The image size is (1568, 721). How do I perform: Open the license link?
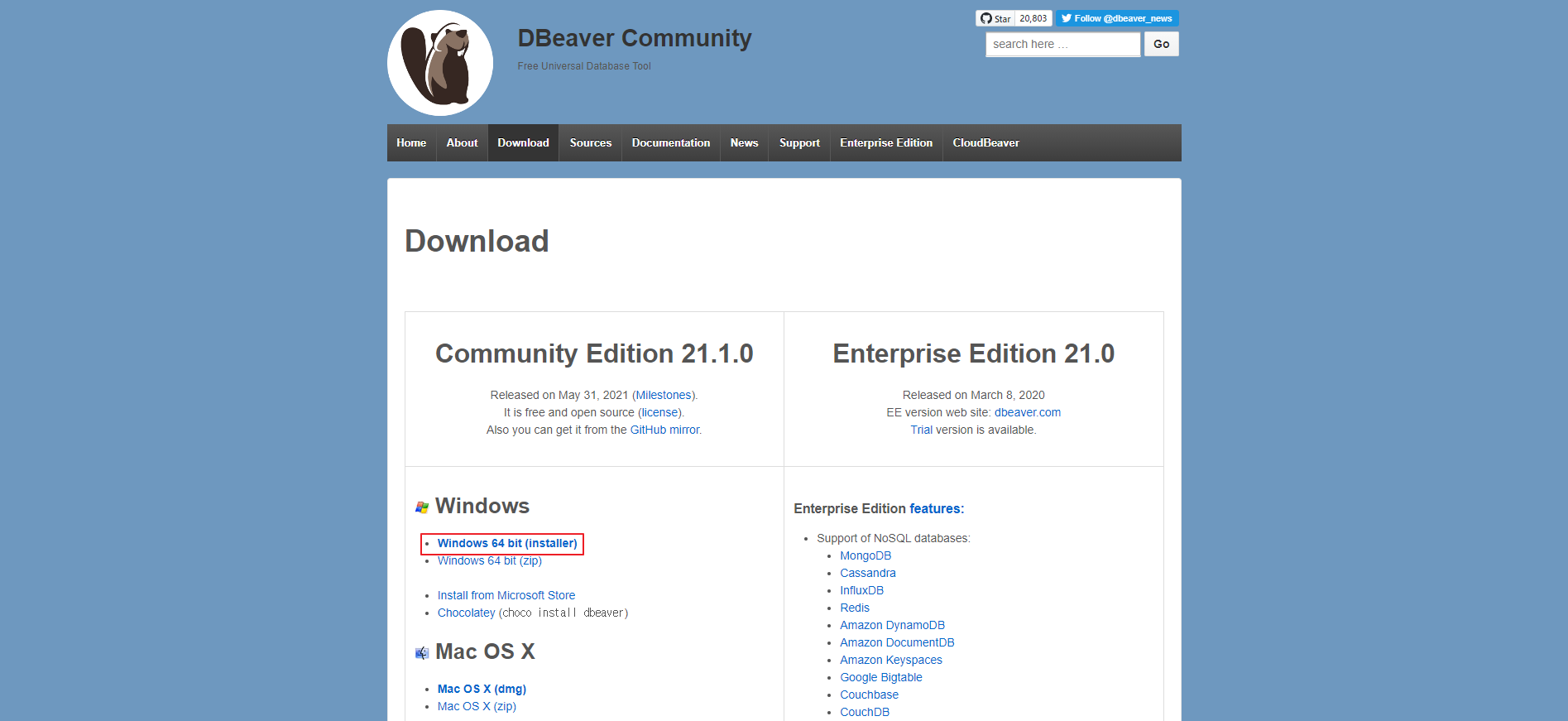660,412
